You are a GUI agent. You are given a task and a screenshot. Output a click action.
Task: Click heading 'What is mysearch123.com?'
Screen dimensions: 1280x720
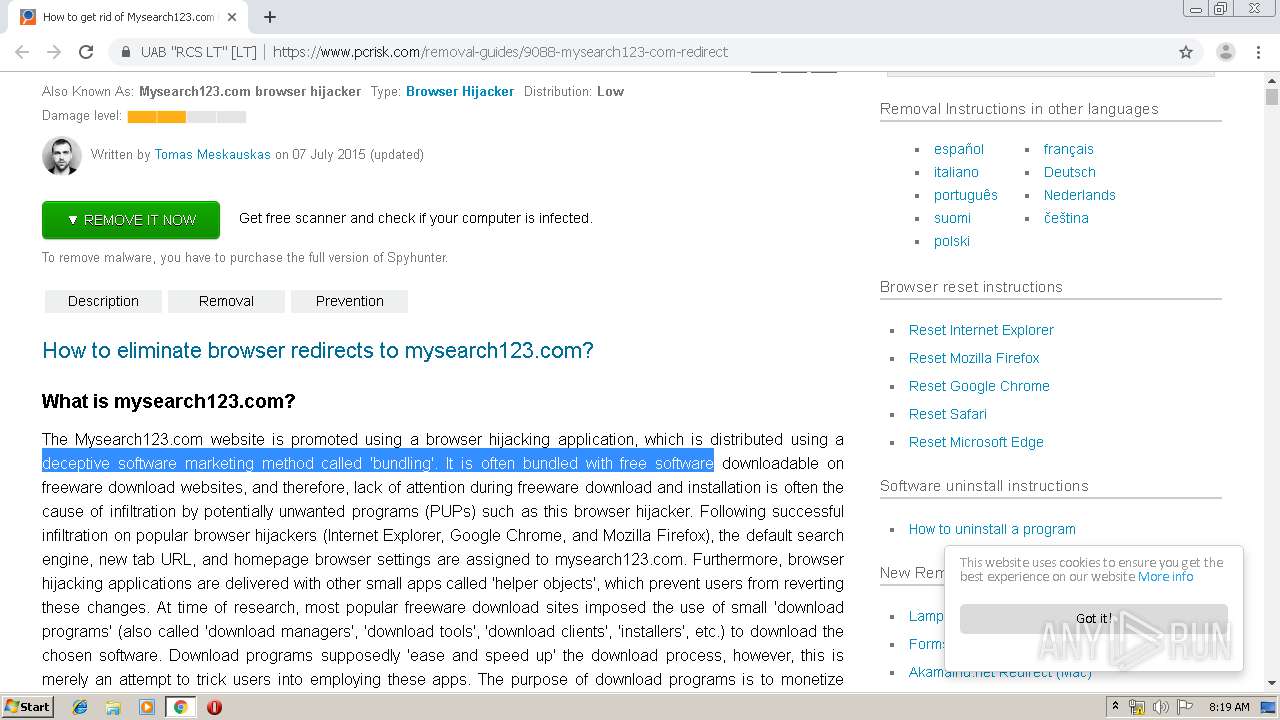pos(169,402)
